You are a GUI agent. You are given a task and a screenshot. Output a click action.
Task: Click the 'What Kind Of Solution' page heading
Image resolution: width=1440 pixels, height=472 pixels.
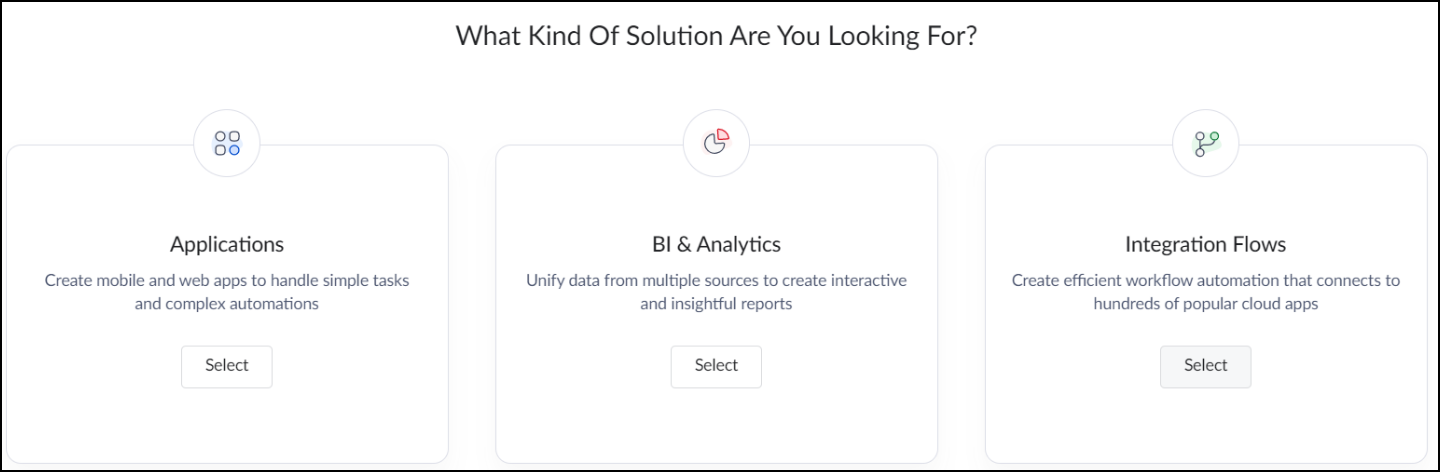(716, 36)
